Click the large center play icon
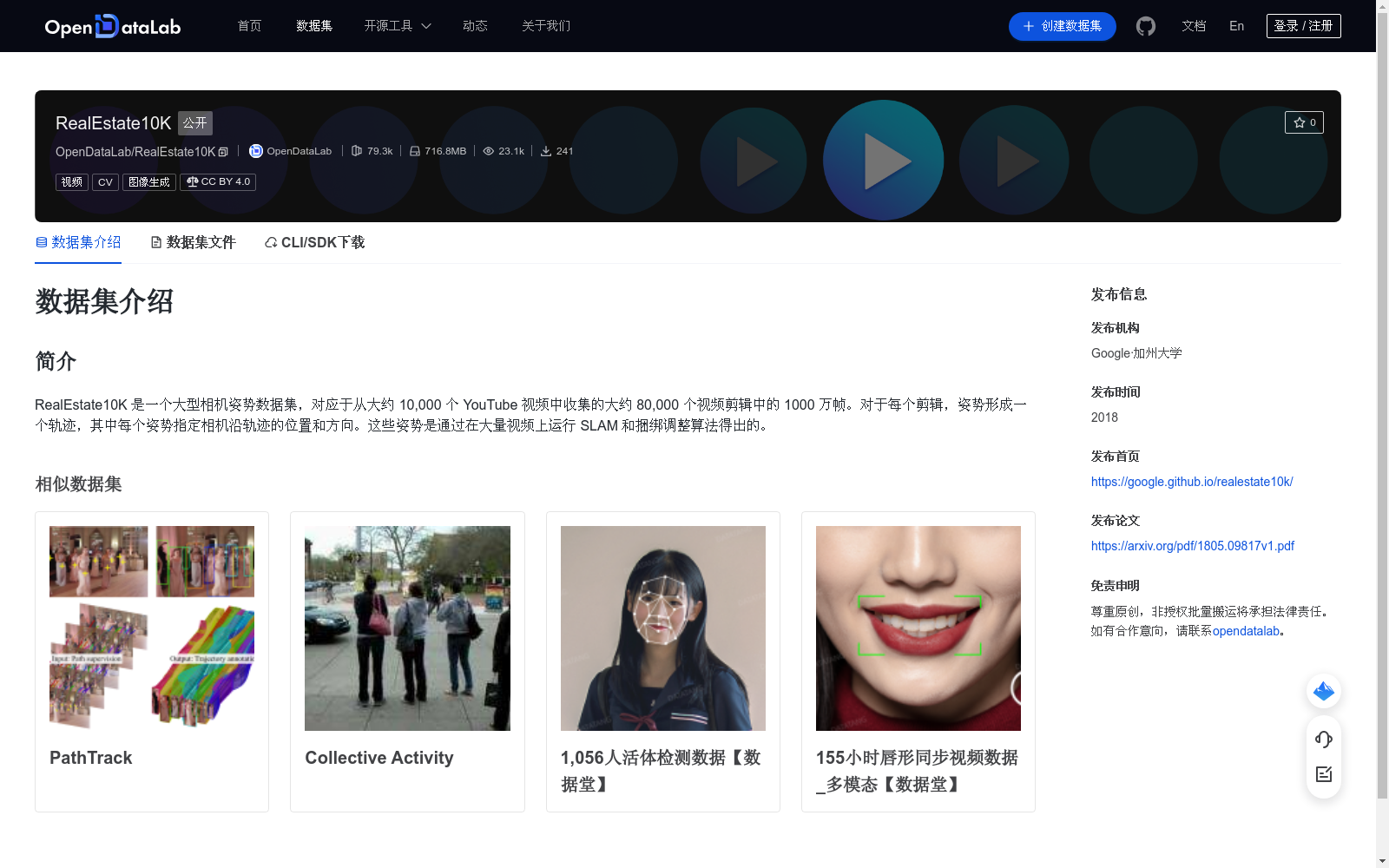Screen dimensions: 1389x868 (x=884, y=161)
